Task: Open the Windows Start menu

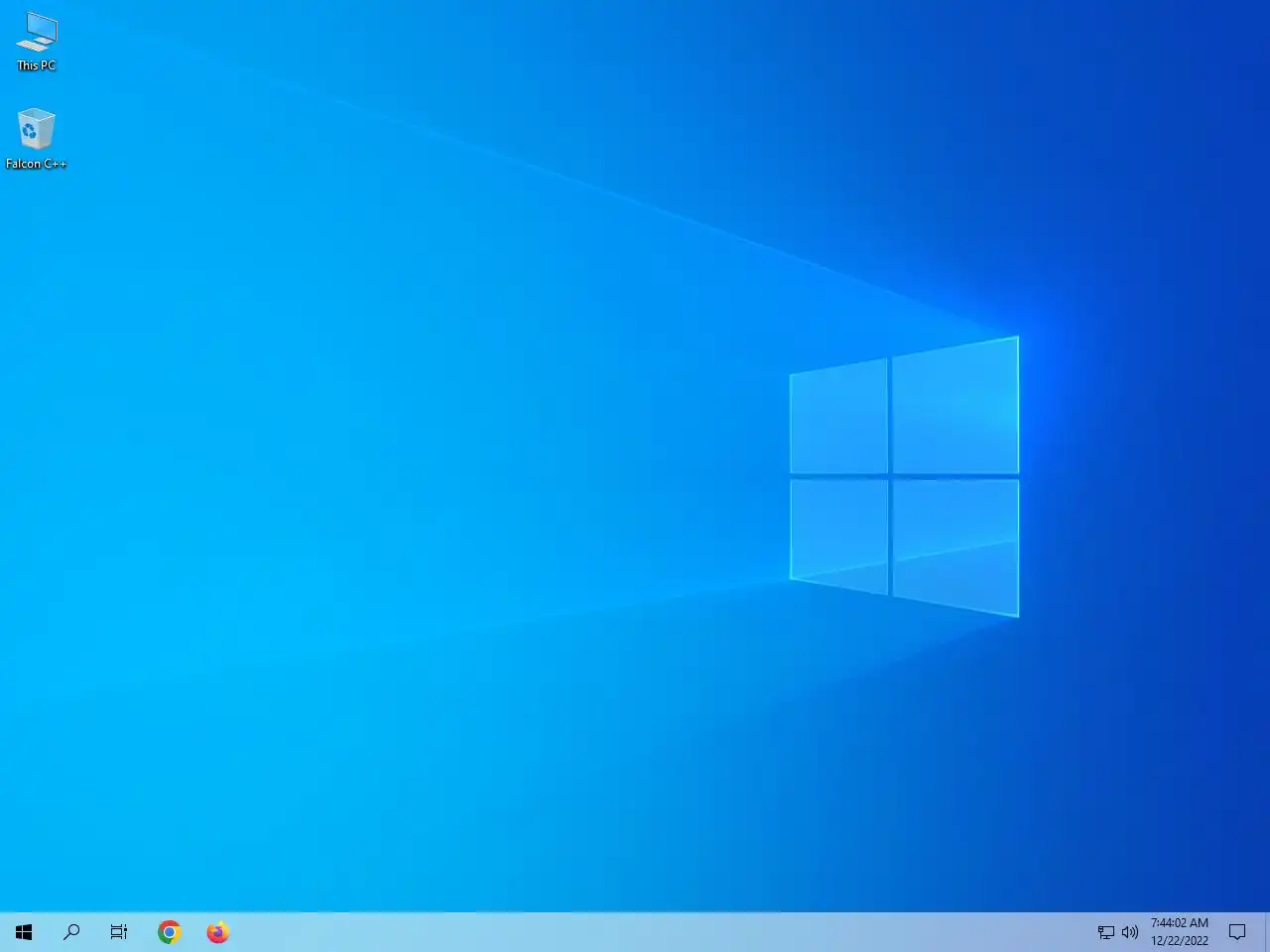Action: (24, 932)
